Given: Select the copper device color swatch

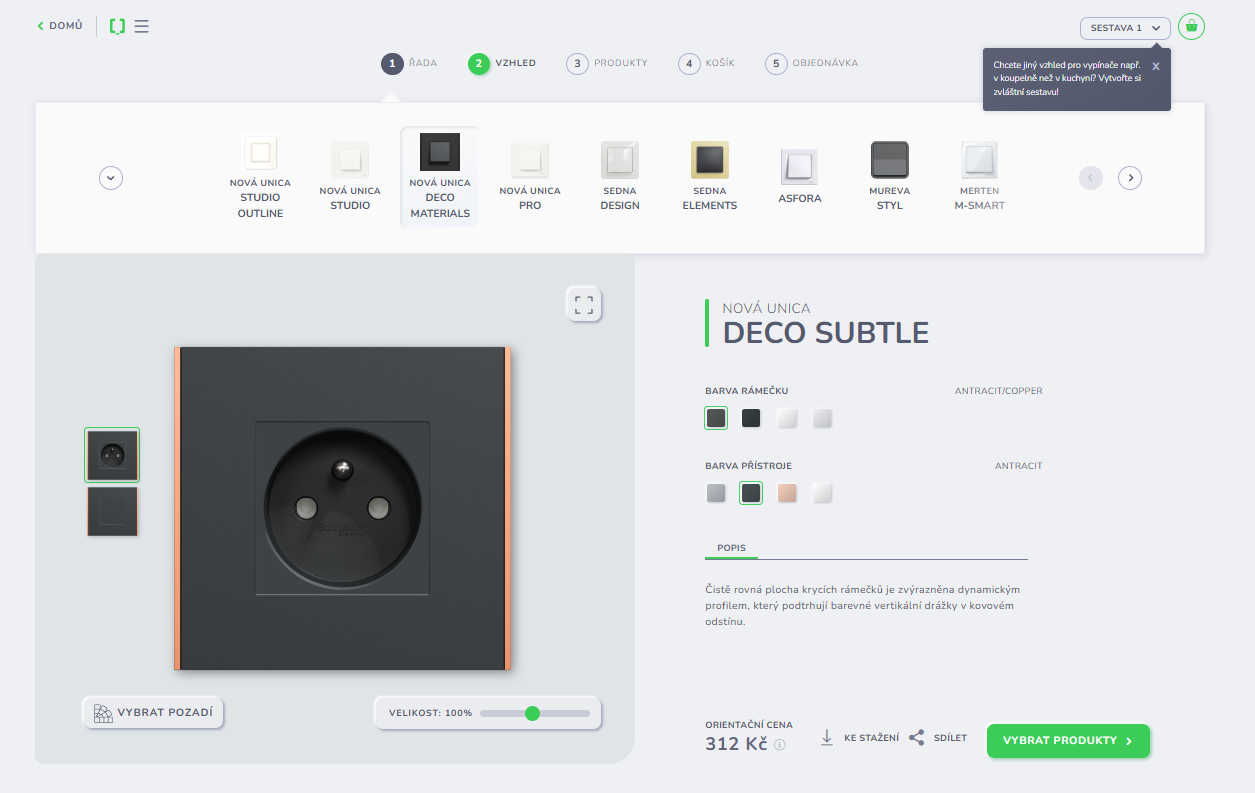Looking at the screenshot, I should tap(787, 493).
